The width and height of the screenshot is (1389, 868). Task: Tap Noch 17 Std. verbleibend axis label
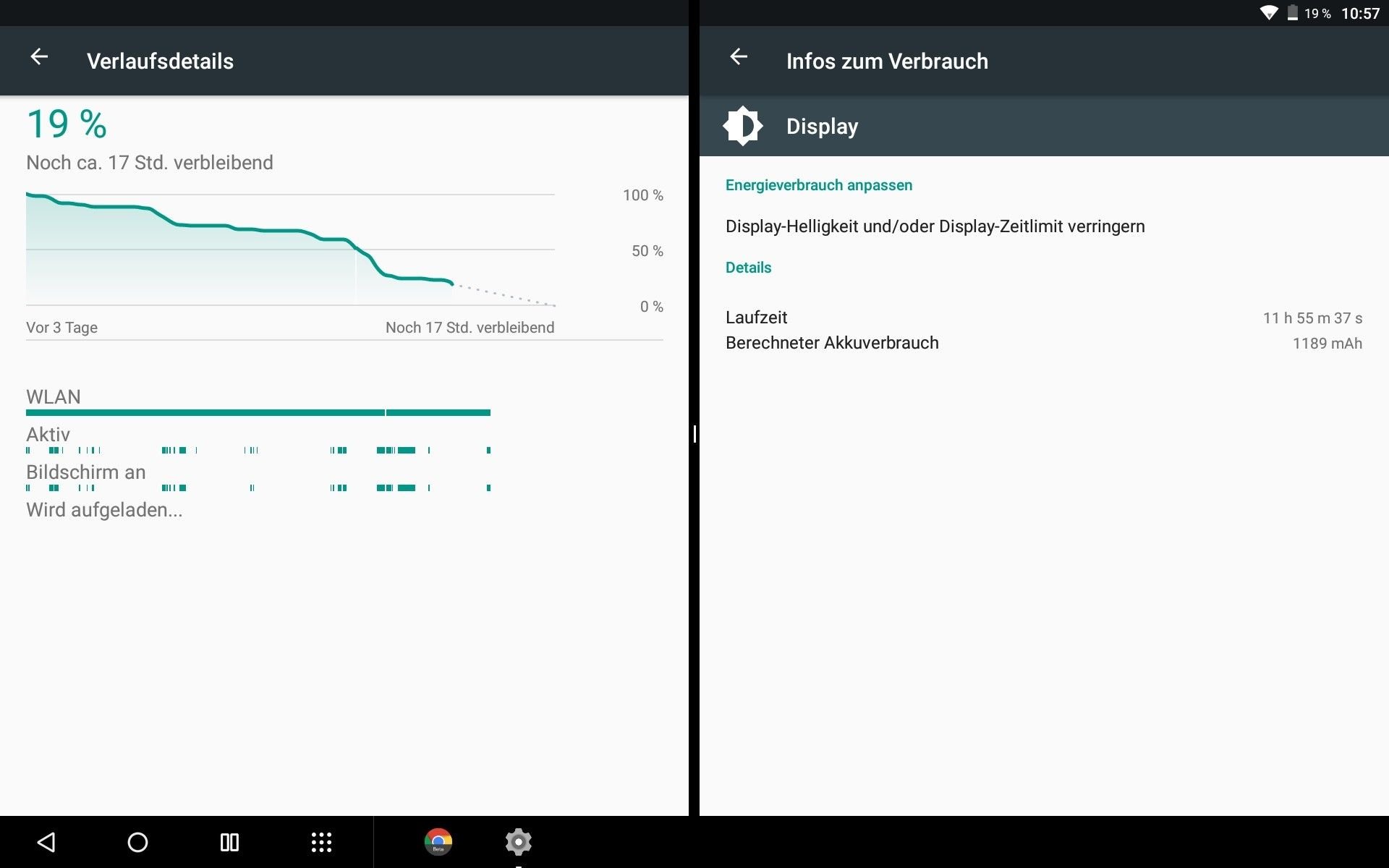click(x=470, y=328)
